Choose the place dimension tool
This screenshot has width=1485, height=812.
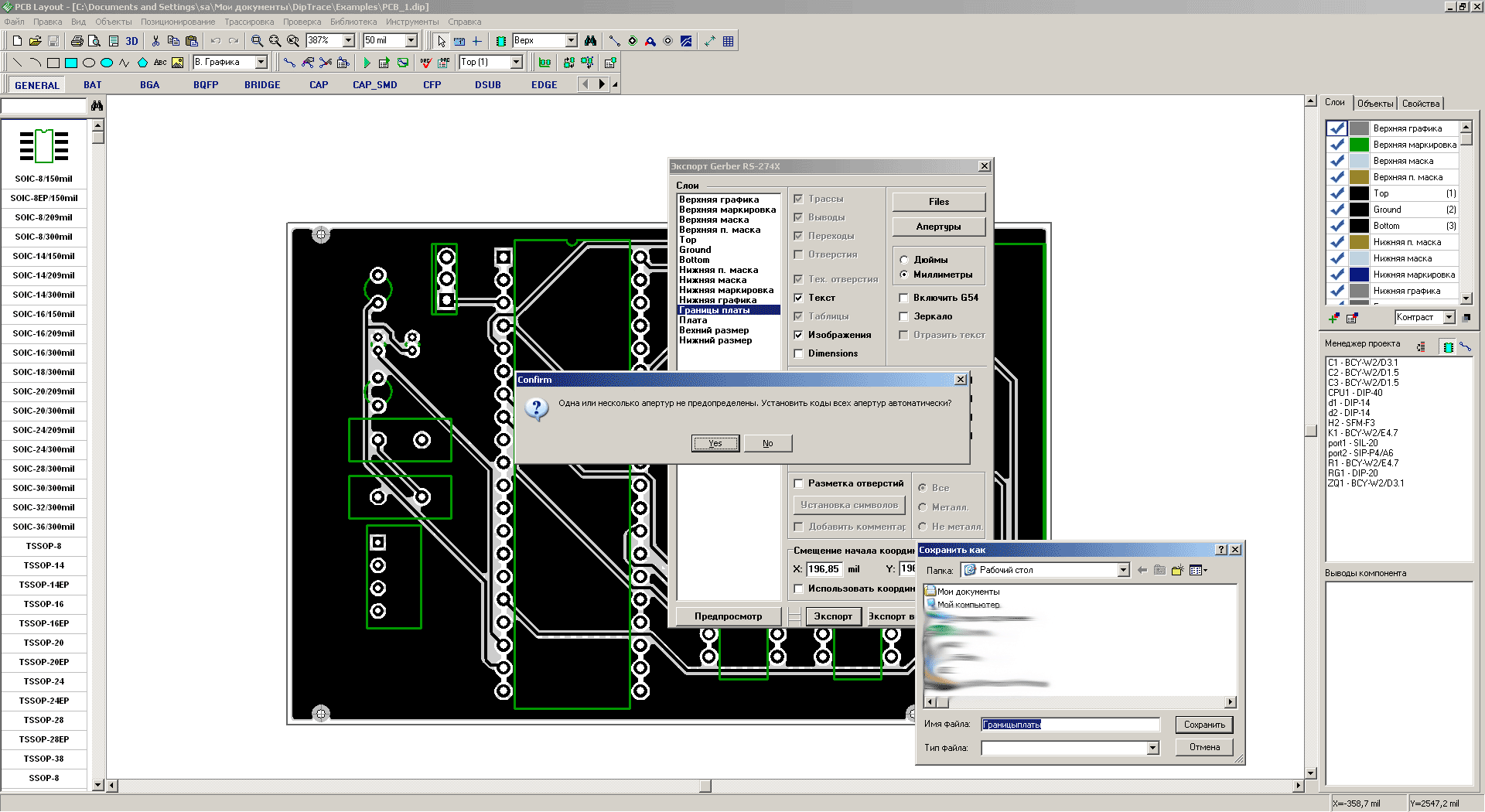710,41
